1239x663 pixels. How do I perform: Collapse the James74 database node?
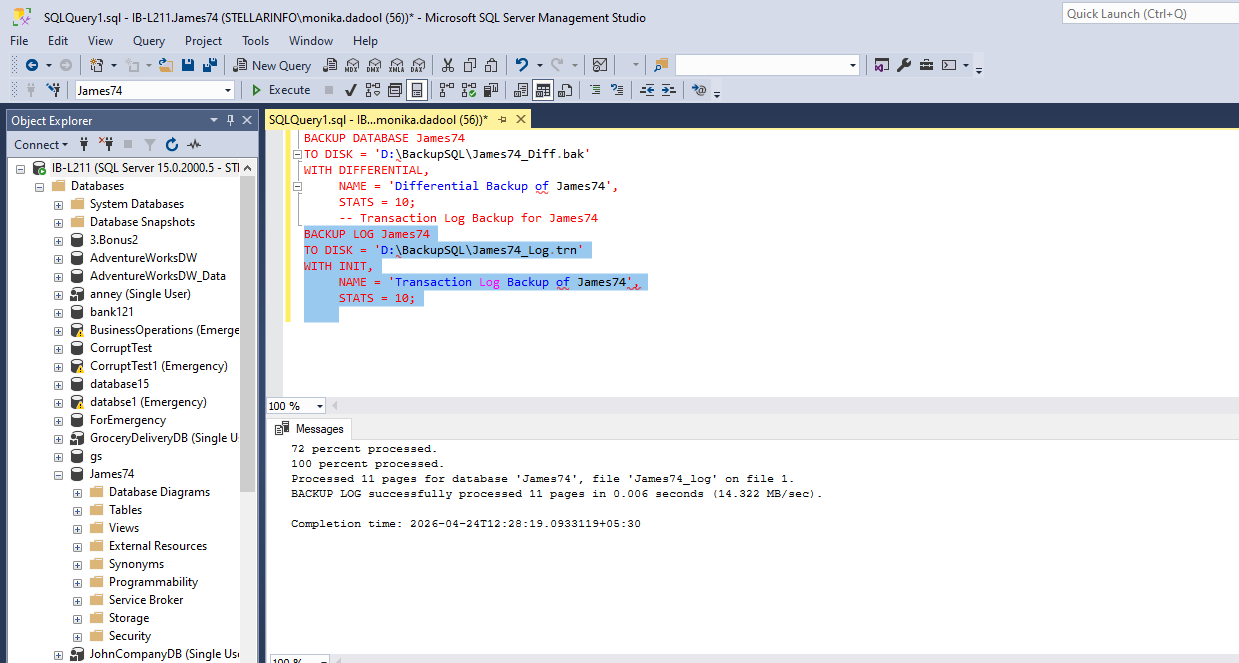pos(58,474)
